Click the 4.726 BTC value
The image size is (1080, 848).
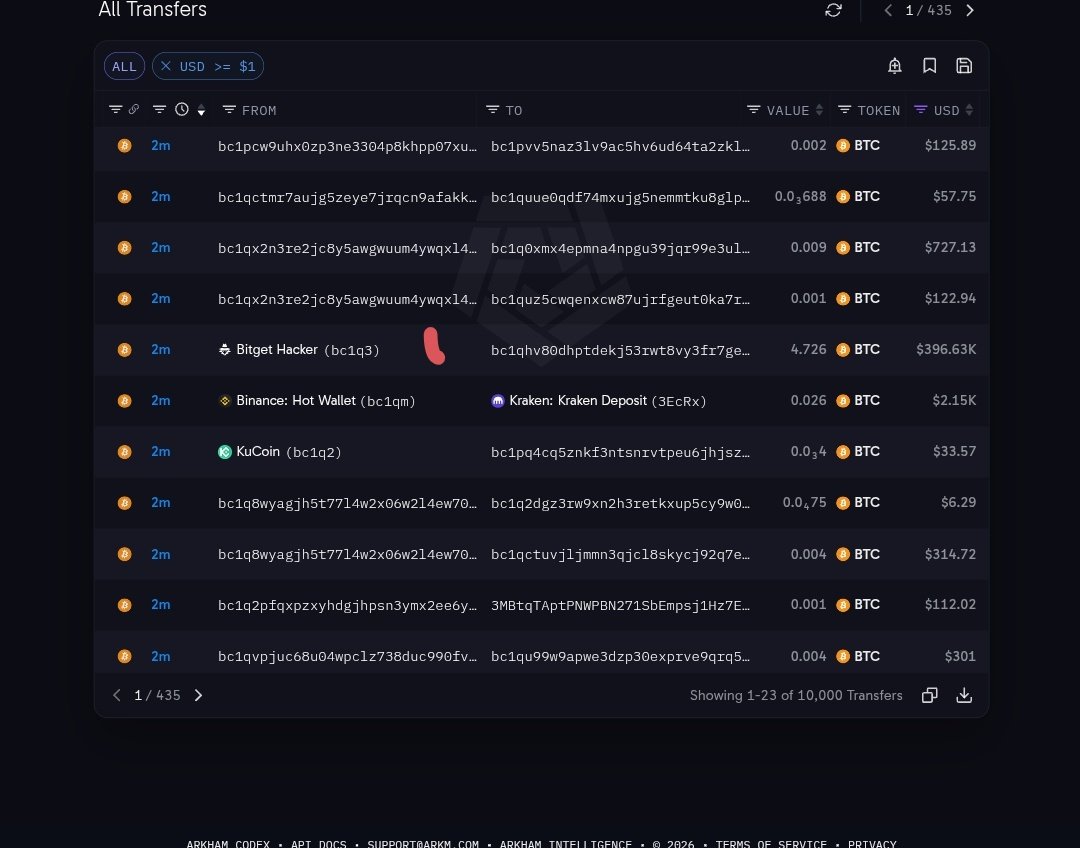click(x=808, y=350)
